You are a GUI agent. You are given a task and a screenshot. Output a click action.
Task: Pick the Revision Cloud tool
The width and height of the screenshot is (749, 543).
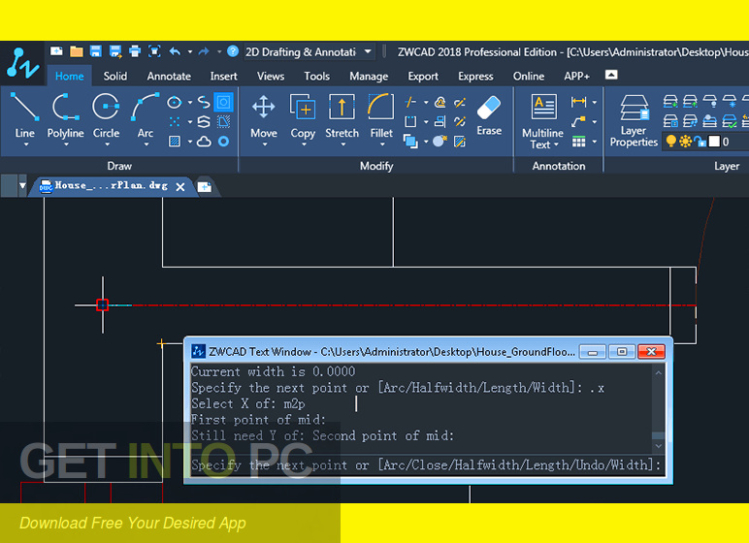204,141
